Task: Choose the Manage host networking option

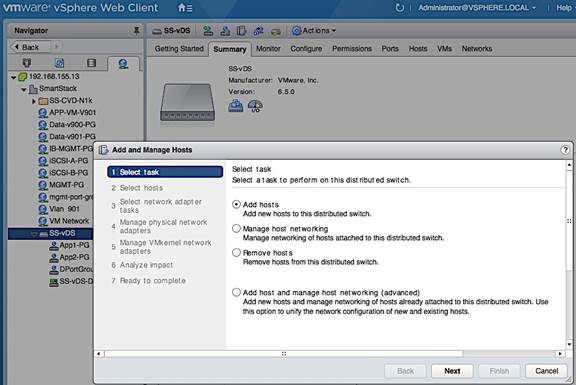Action: click(x=236, y=229)
